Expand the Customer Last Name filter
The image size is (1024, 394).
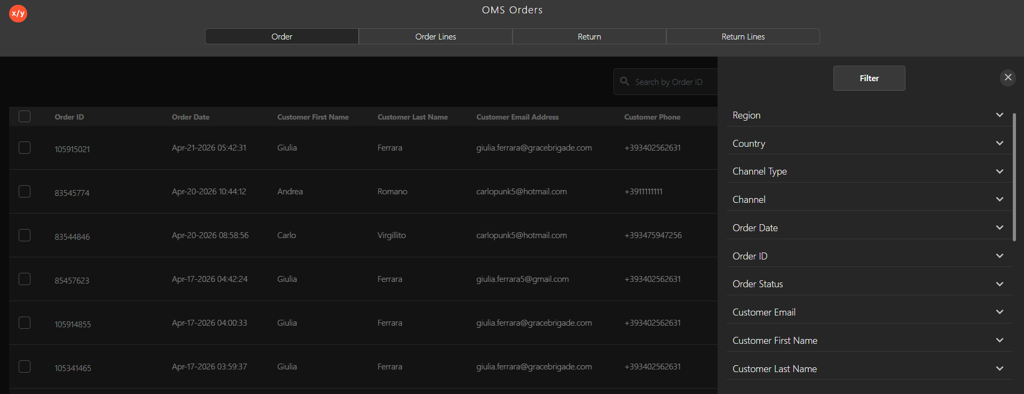click(x=869, y=369)
